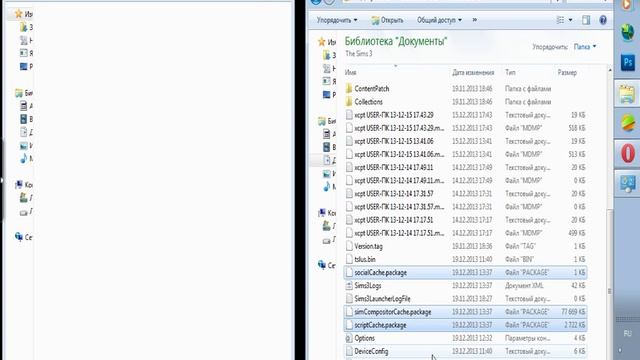This screenshot has width=640, height=360.
Task: Click the Открыть toolbar button
Action: (387, 20)
